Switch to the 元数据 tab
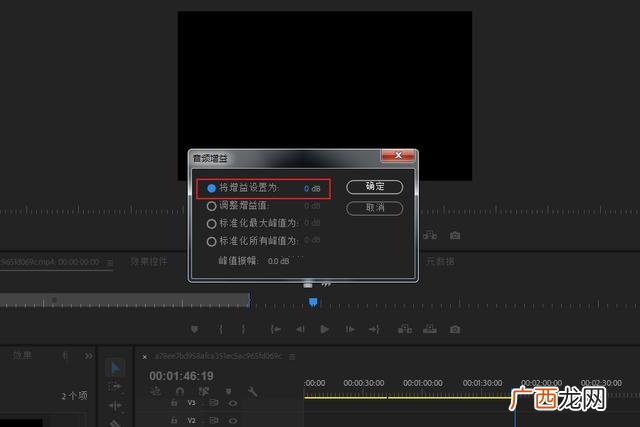This screenshot has height=427, width=640. [x=440, y=261]
